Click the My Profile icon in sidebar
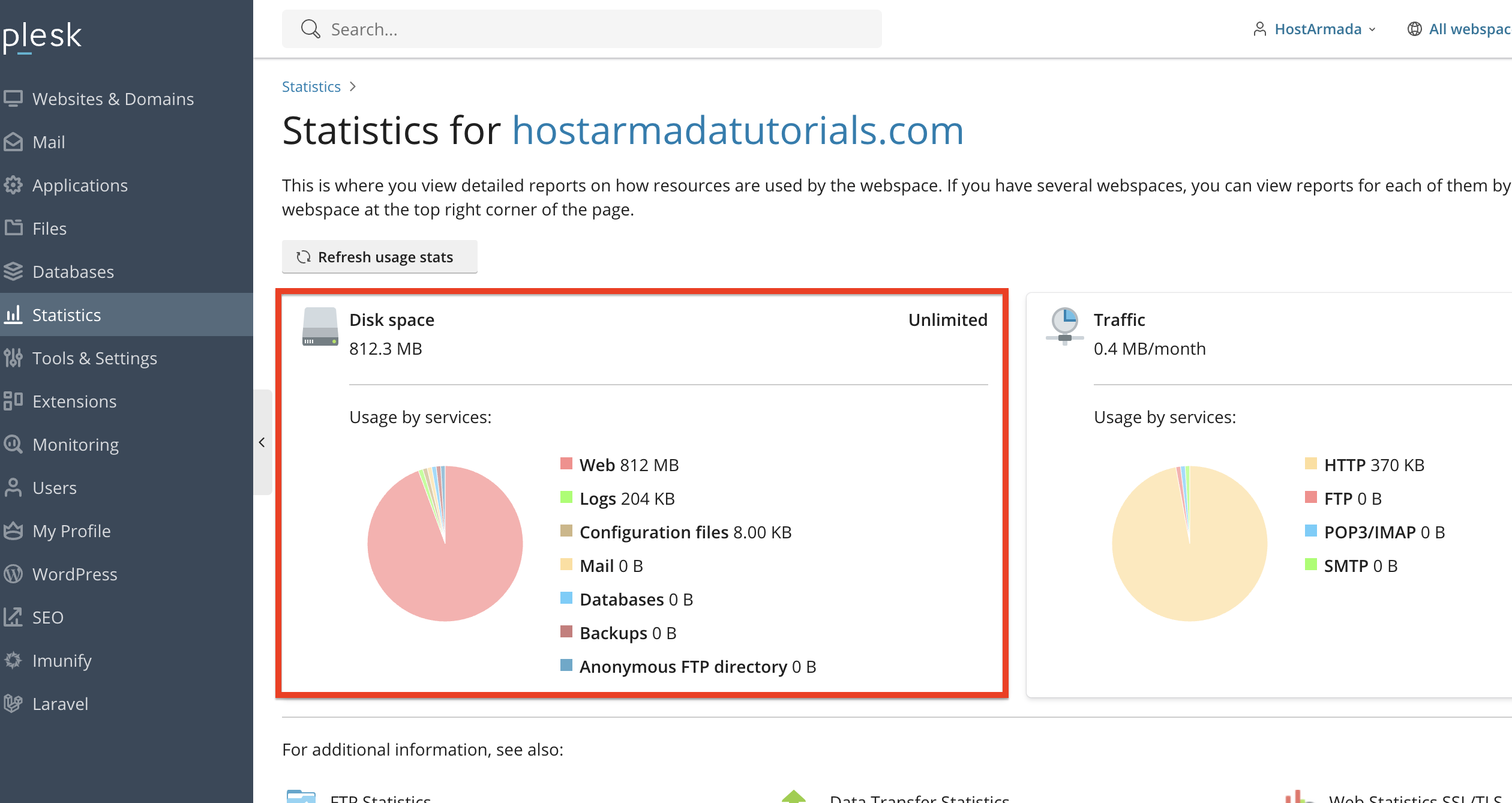1512x803 pixels. pyautogui.click(x=13, y=531)
